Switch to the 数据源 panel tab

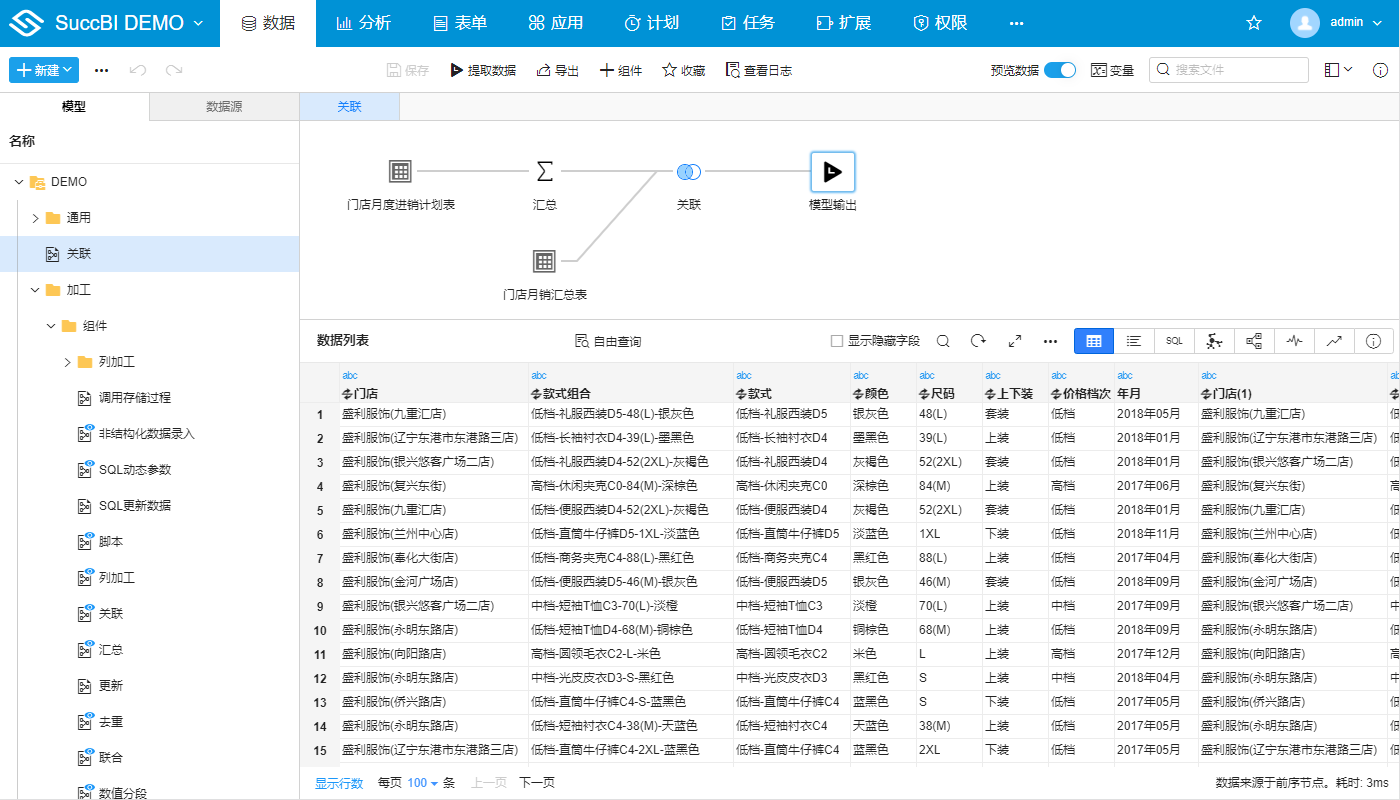point(224,106)
